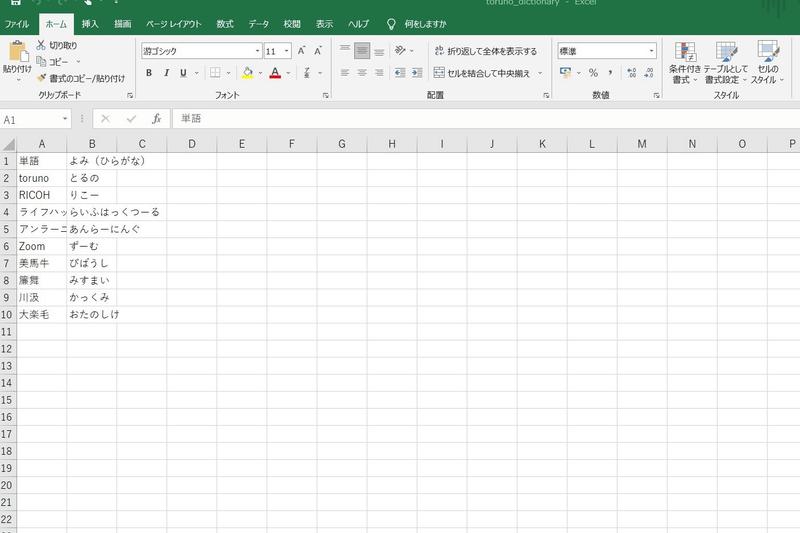The height and width of the screenshot is (533, 800).
Task: Apply percent style
Action: pos(593,73)
